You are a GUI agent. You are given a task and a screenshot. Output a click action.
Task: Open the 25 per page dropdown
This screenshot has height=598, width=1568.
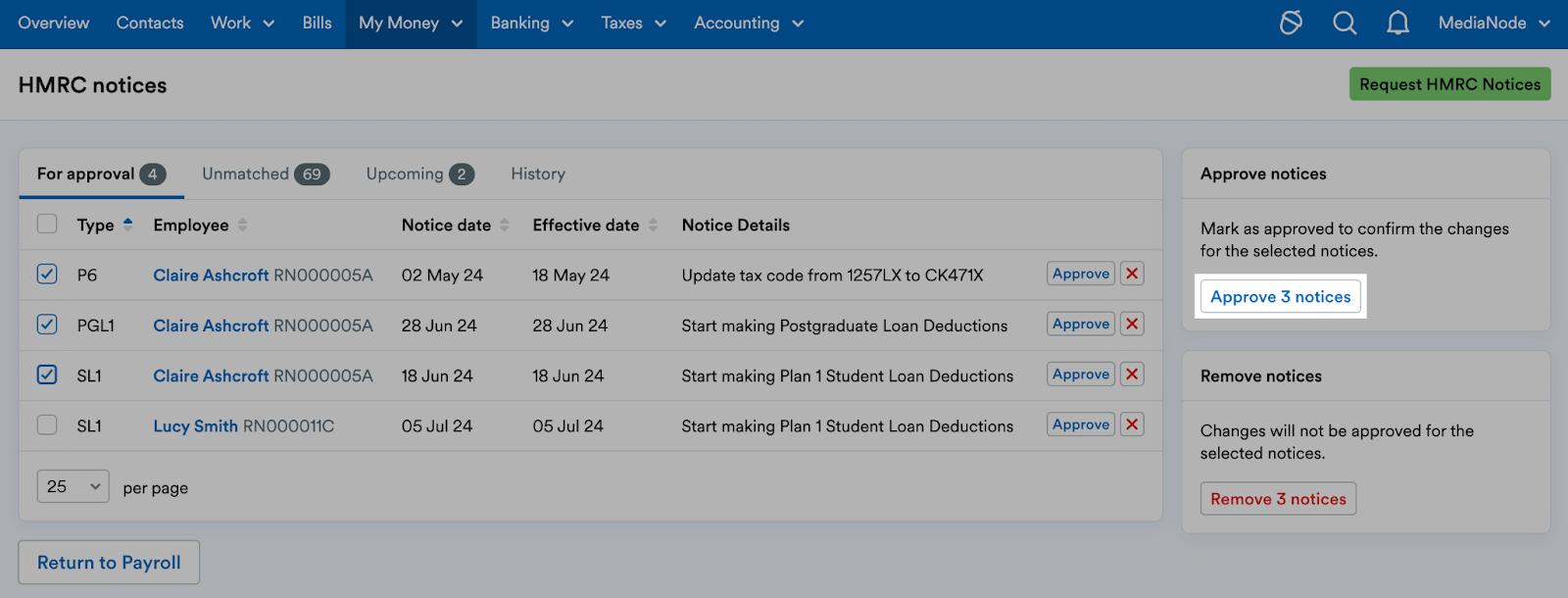point(73,486)
